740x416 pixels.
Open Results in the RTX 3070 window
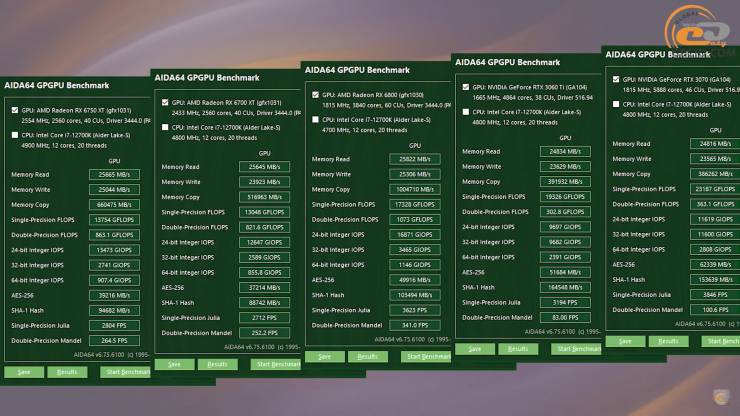668,341
